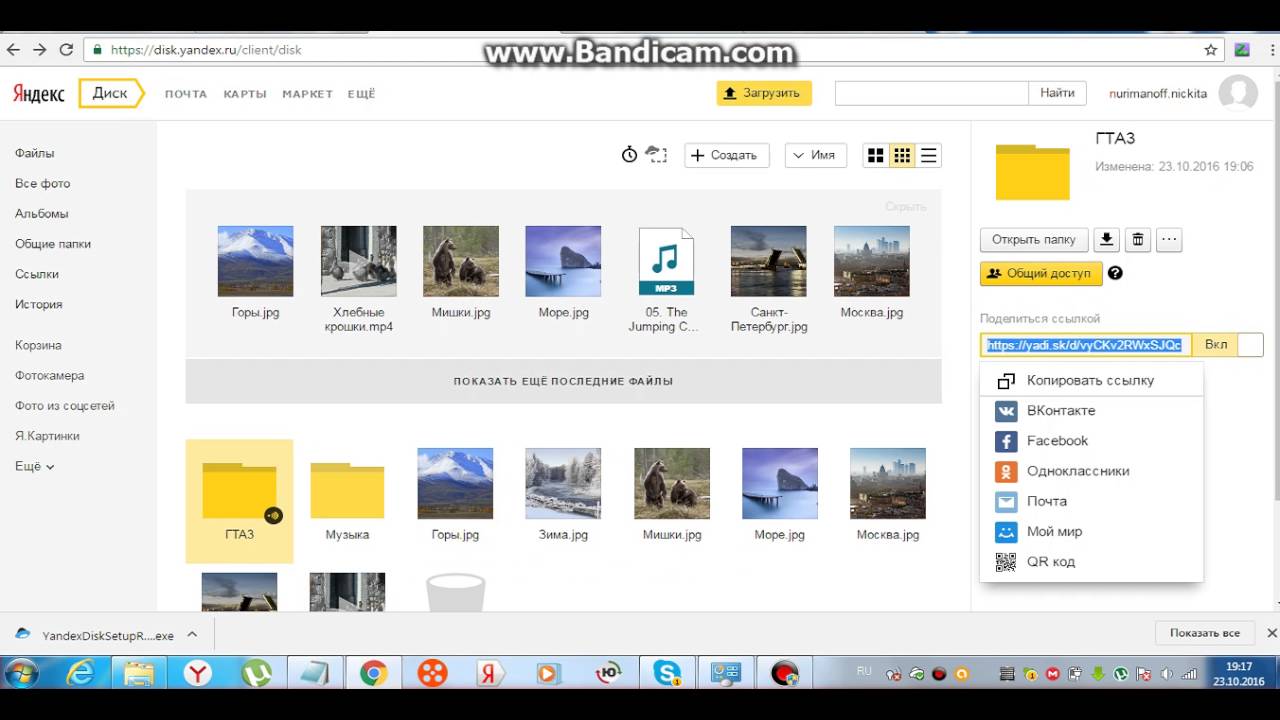1280x720 pixels.
Task: Open download item options chevron
Action: point(192,634)
